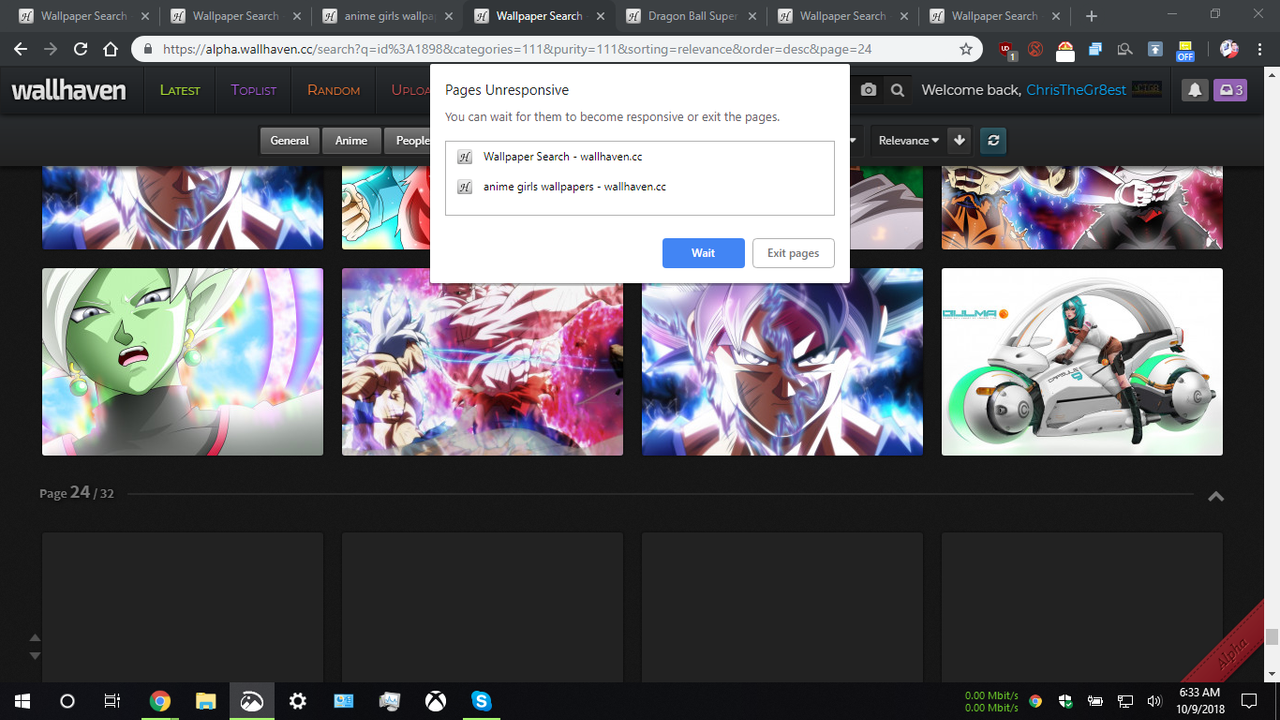
Task: Close the Dragon Ball Super tab
Action: 751,16
